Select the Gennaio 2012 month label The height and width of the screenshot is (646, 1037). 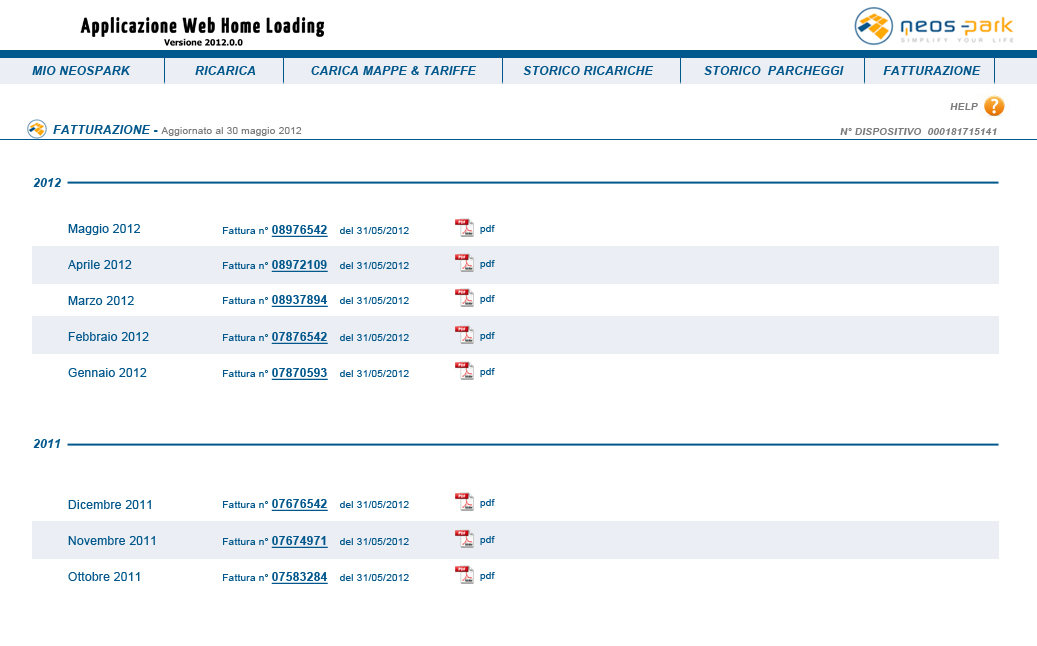(x=107, y=372)
